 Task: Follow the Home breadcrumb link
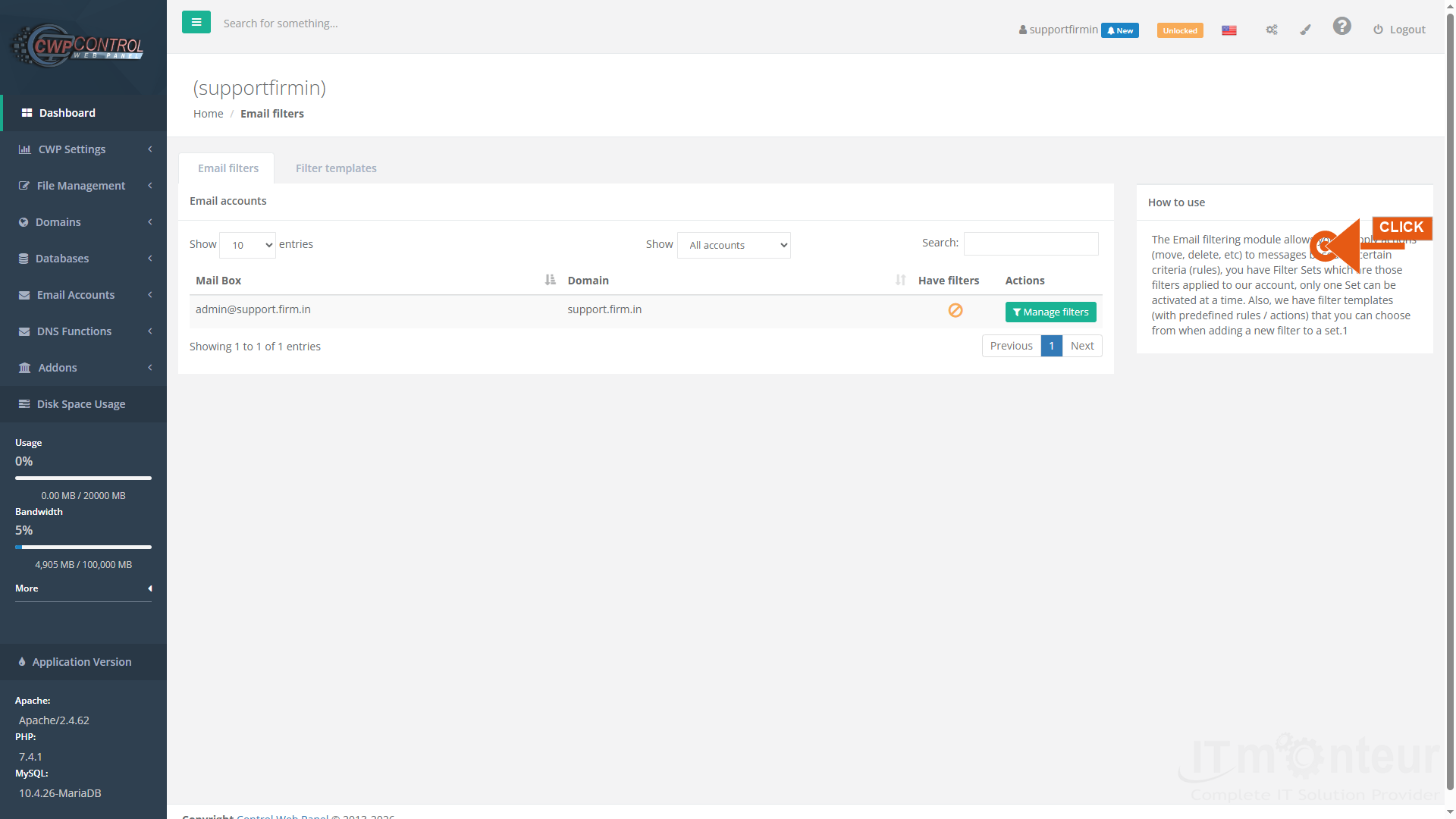pos(208,114)
